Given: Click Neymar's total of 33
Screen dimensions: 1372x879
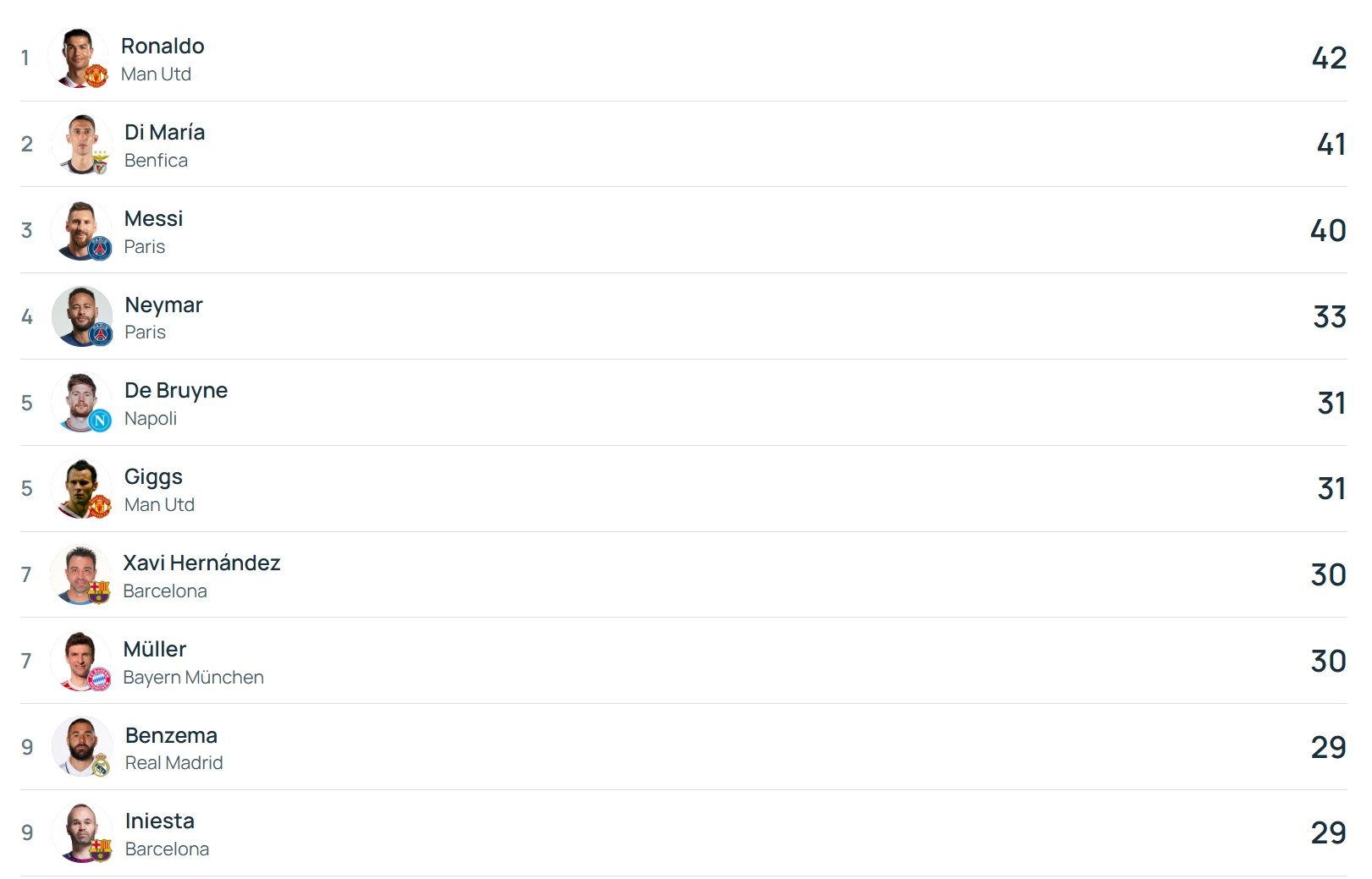Looking at the screenshot, I should pos(1329,316).
